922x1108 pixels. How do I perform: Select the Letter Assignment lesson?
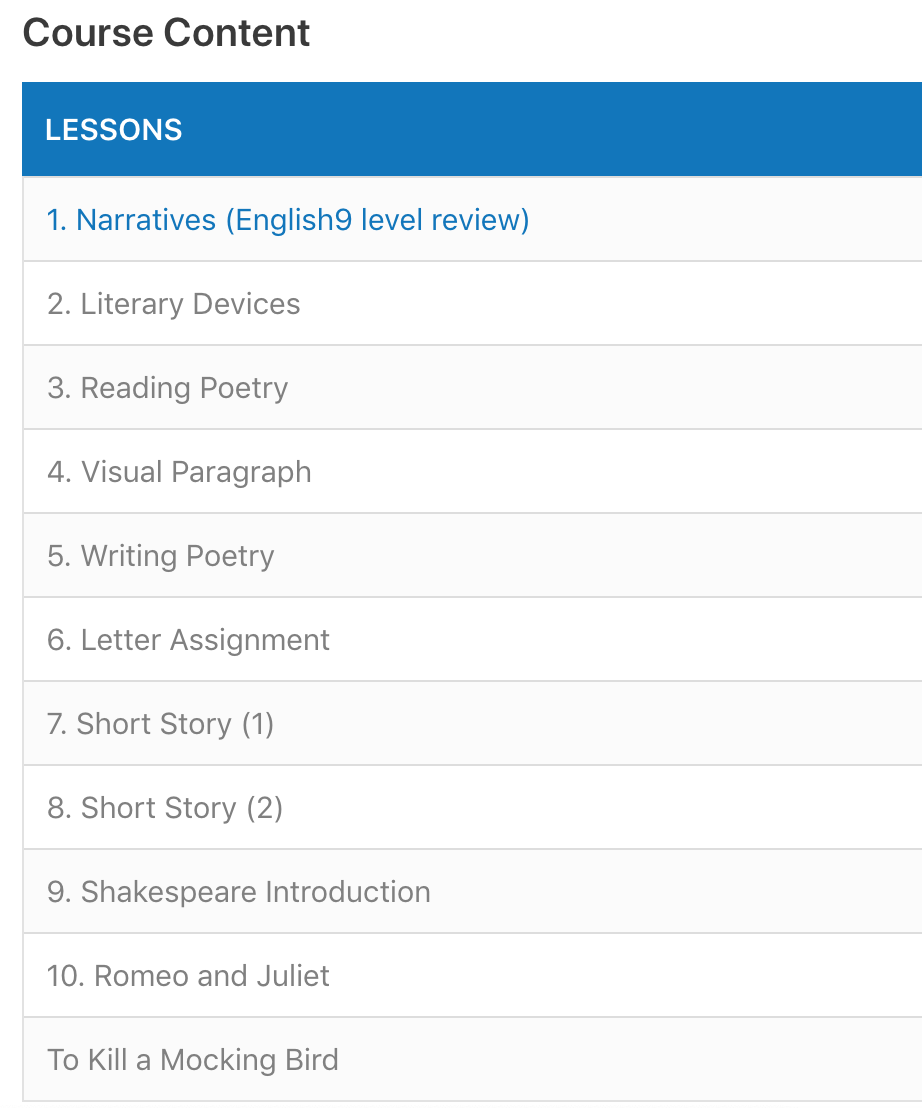click(x=189, y=640)
